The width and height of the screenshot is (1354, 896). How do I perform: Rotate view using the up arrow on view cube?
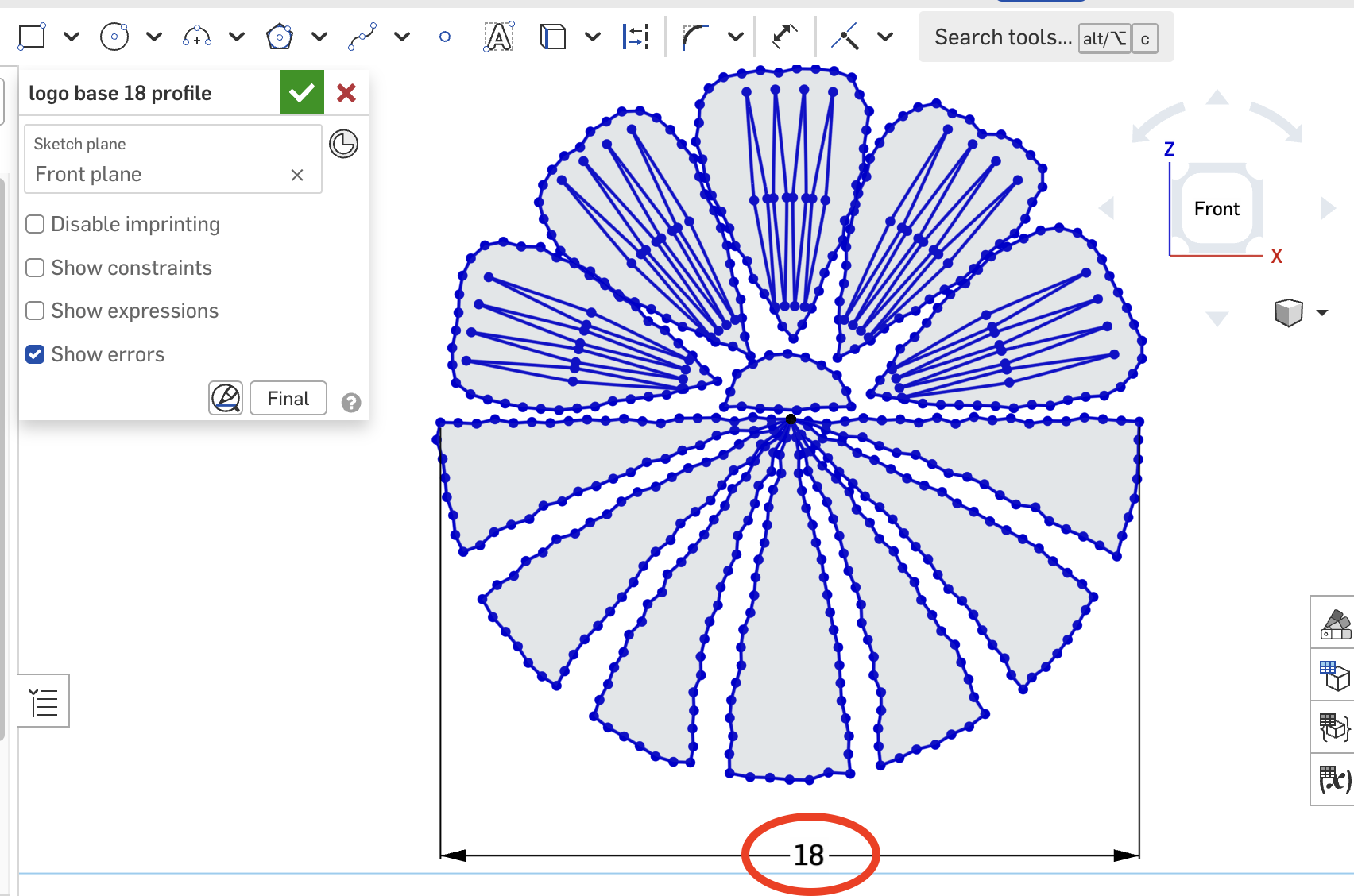click(x=1217, y=98)
